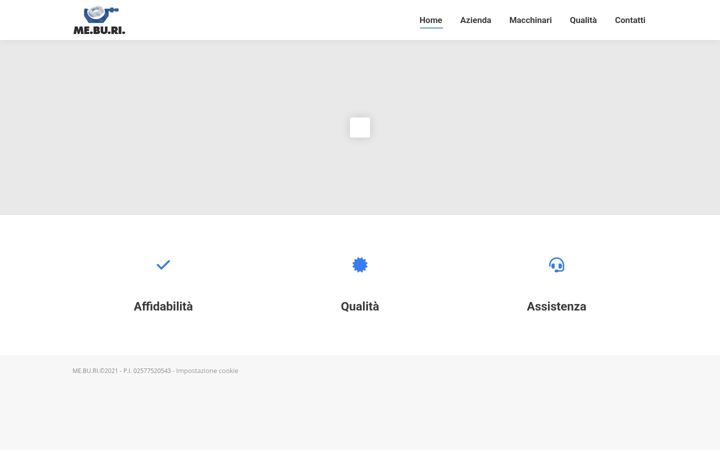Go to the Azienda page
Image resolution: width=720 pixels, height=450 pixels.
click(x=476, y=20)
